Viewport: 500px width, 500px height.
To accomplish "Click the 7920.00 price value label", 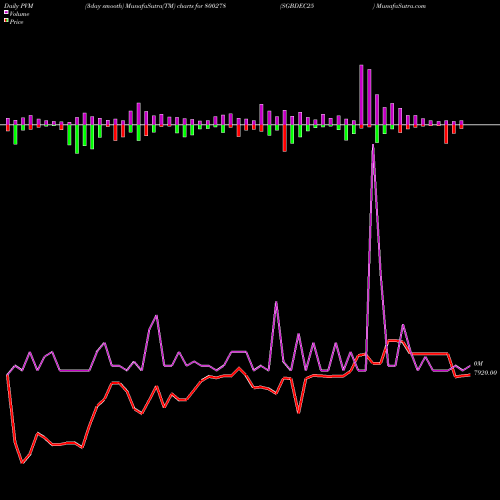I will tap(485, 373).
